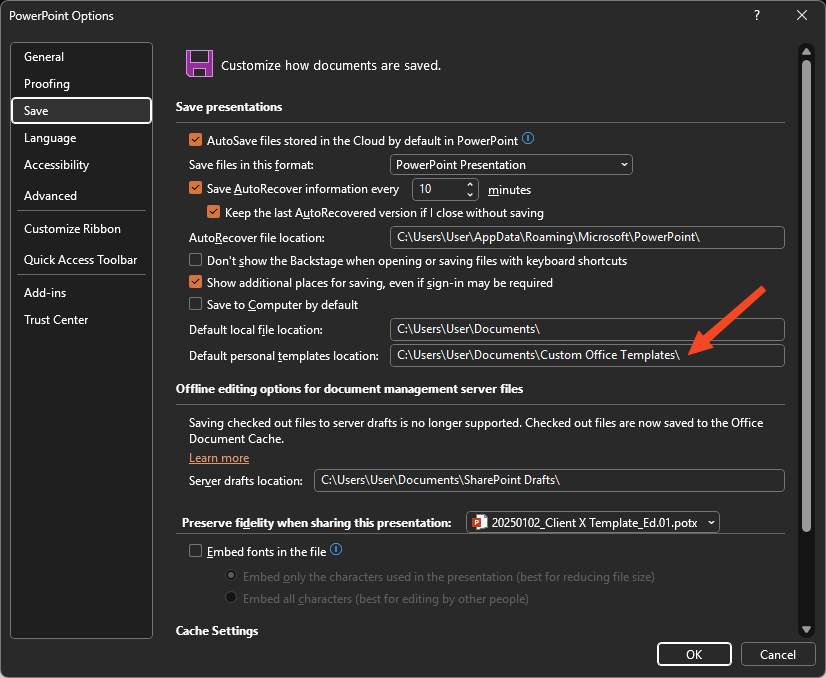Enable Save to Computer by default
Viewport: 826px width, 678px height.
tap(196, 304)
